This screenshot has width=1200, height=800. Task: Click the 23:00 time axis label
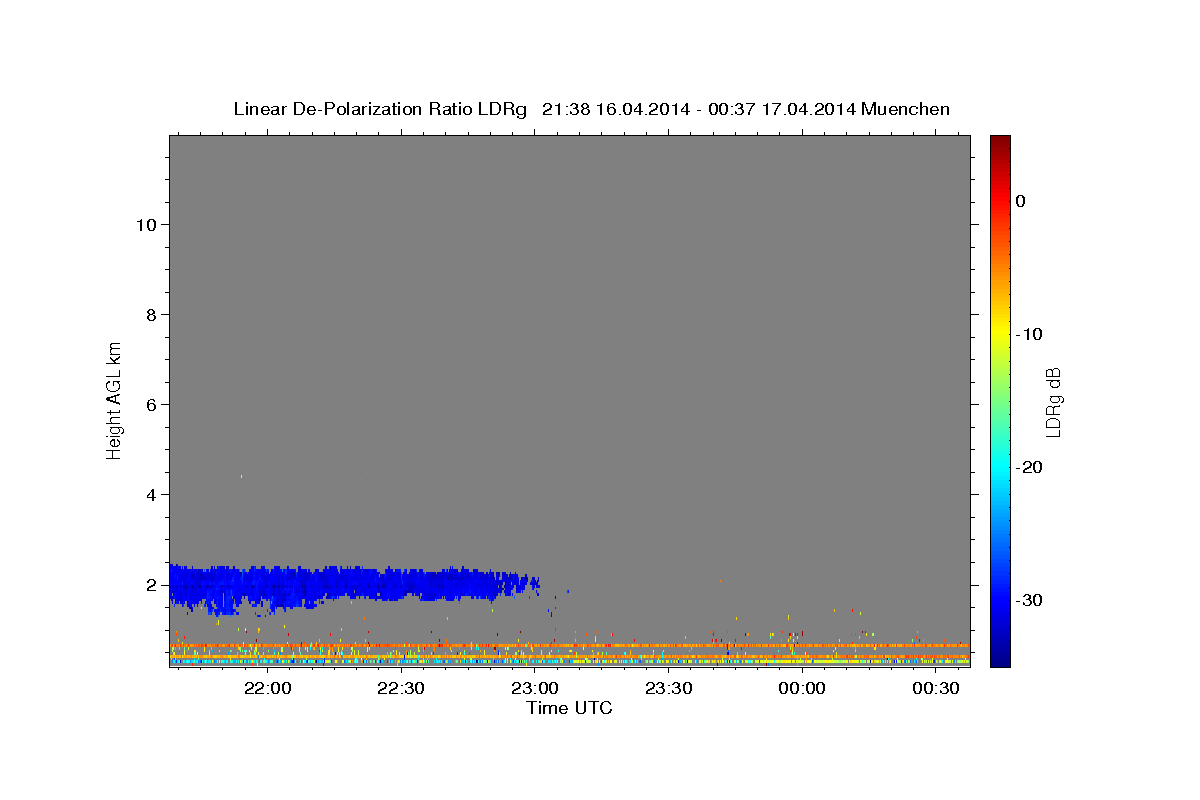(x=535, y=688)
